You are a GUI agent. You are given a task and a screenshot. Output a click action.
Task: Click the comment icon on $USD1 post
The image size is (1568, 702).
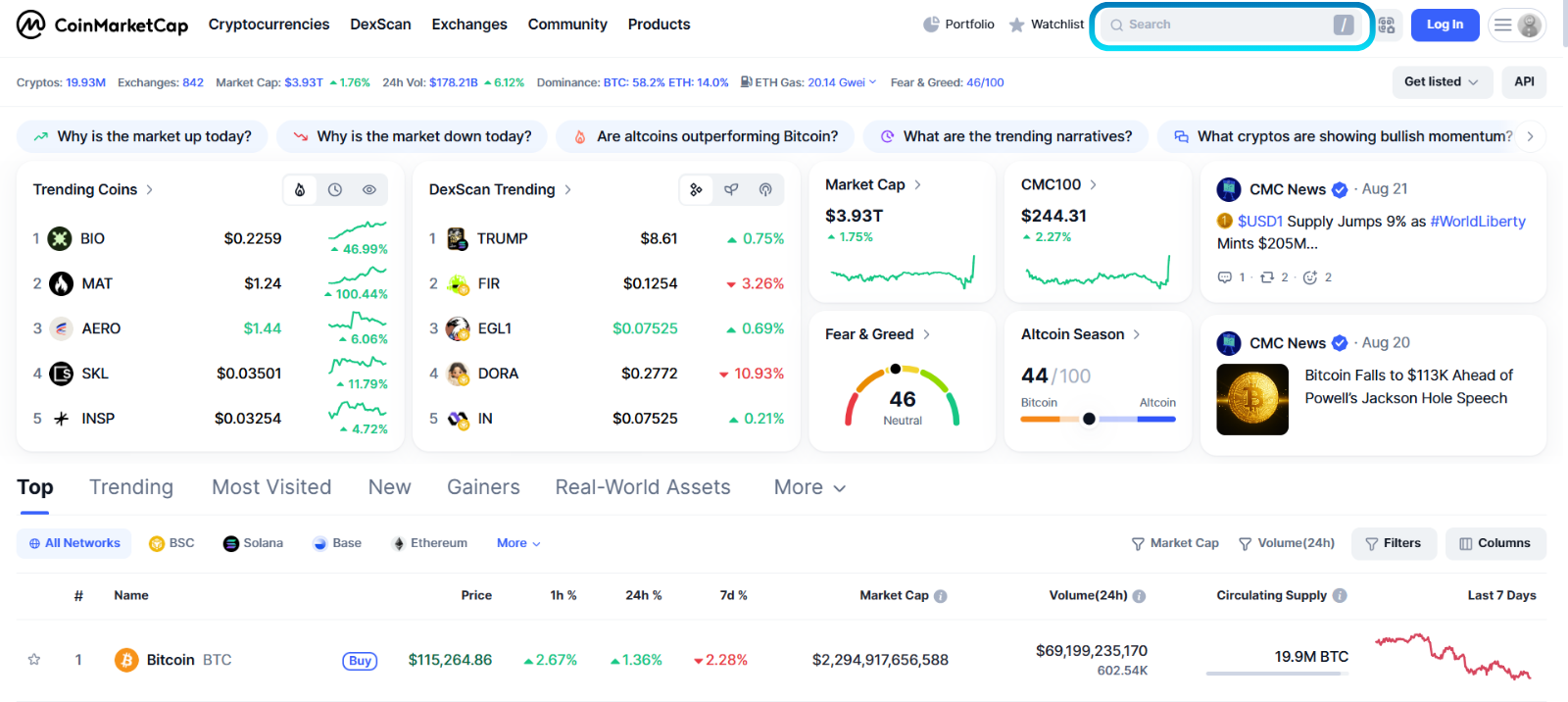click(1225, 277)
